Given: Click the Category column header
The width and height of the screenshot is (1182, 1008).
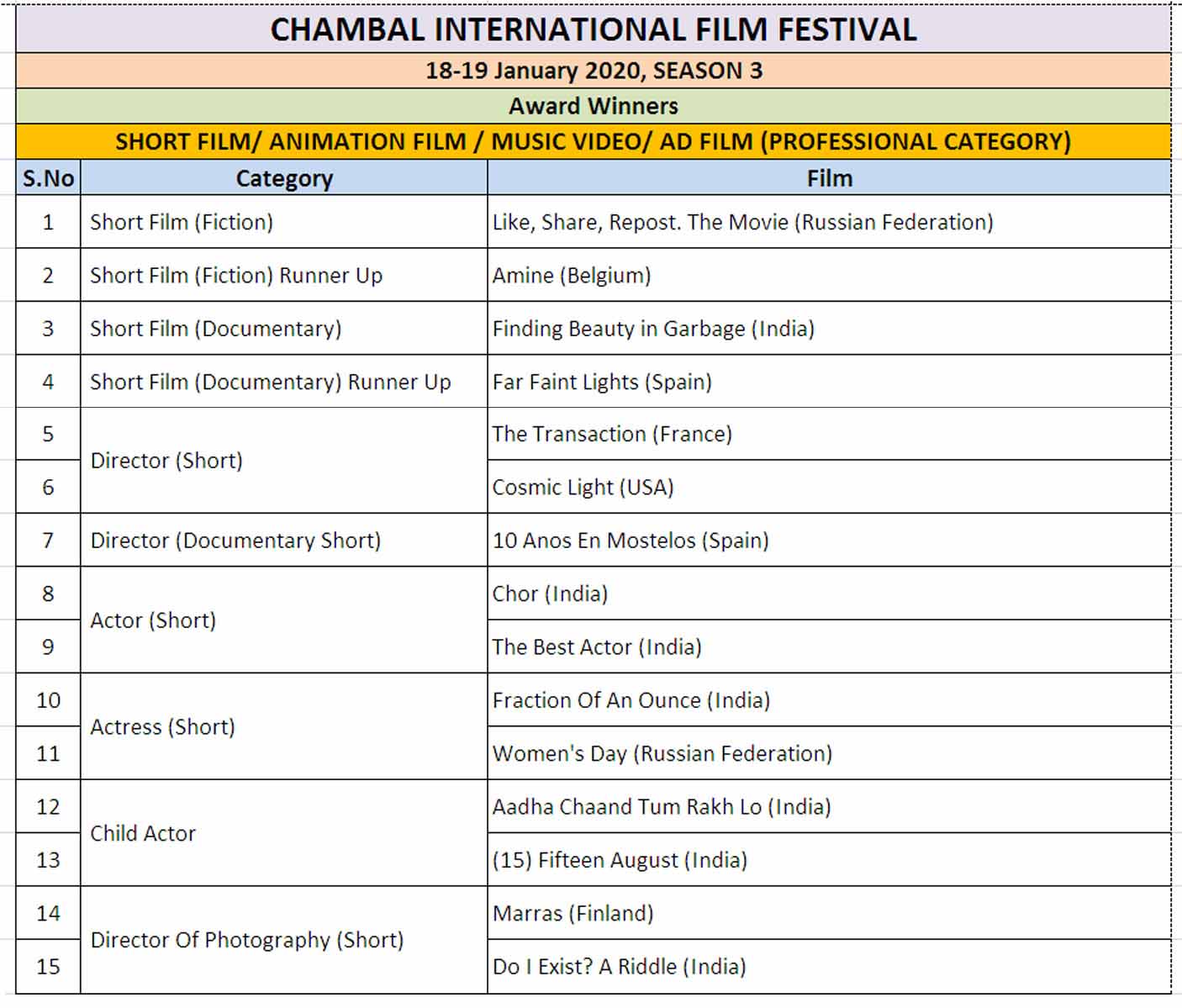Looking at the screenshot, I should click(284, 177).
